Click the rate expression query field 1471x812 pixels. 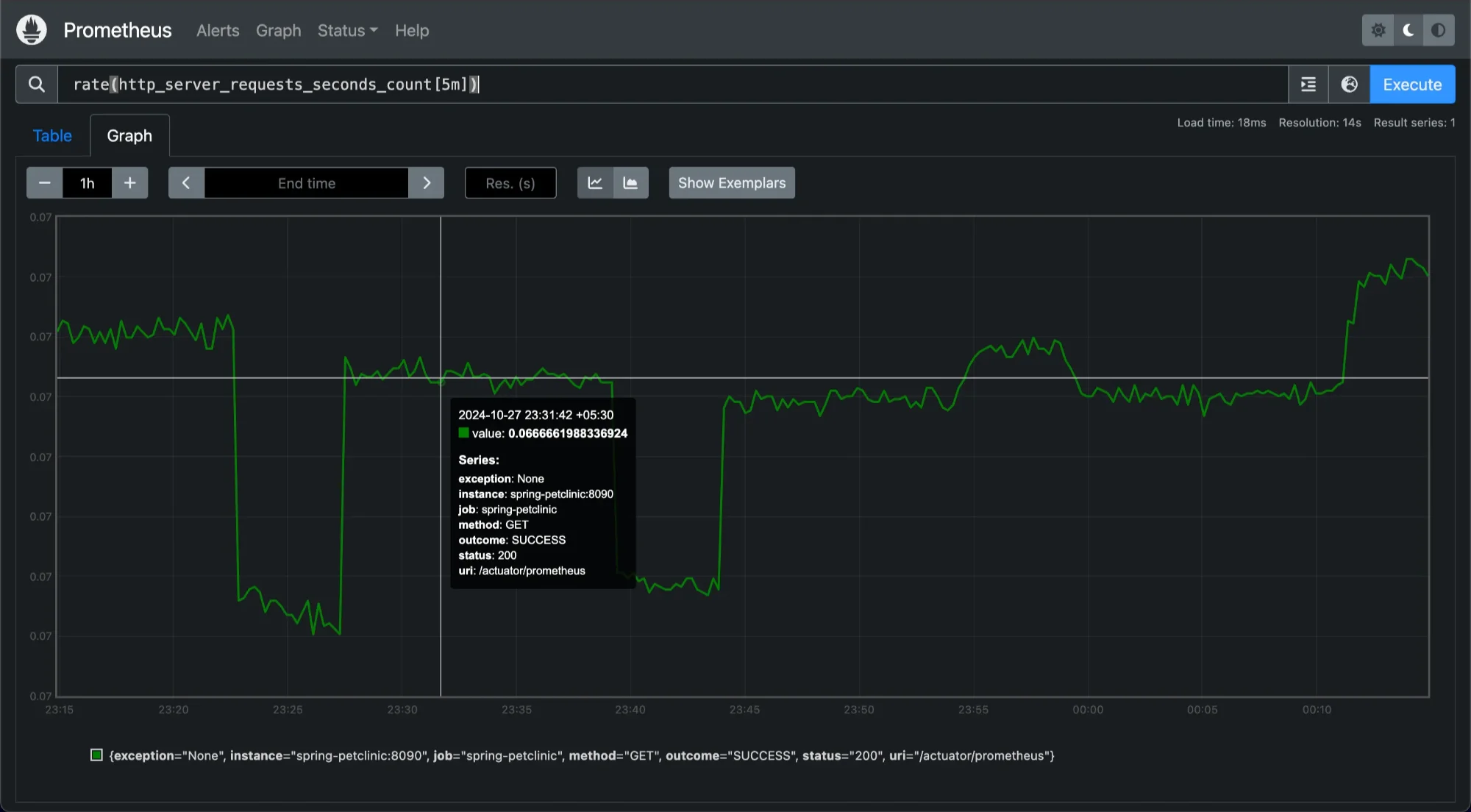672,85
